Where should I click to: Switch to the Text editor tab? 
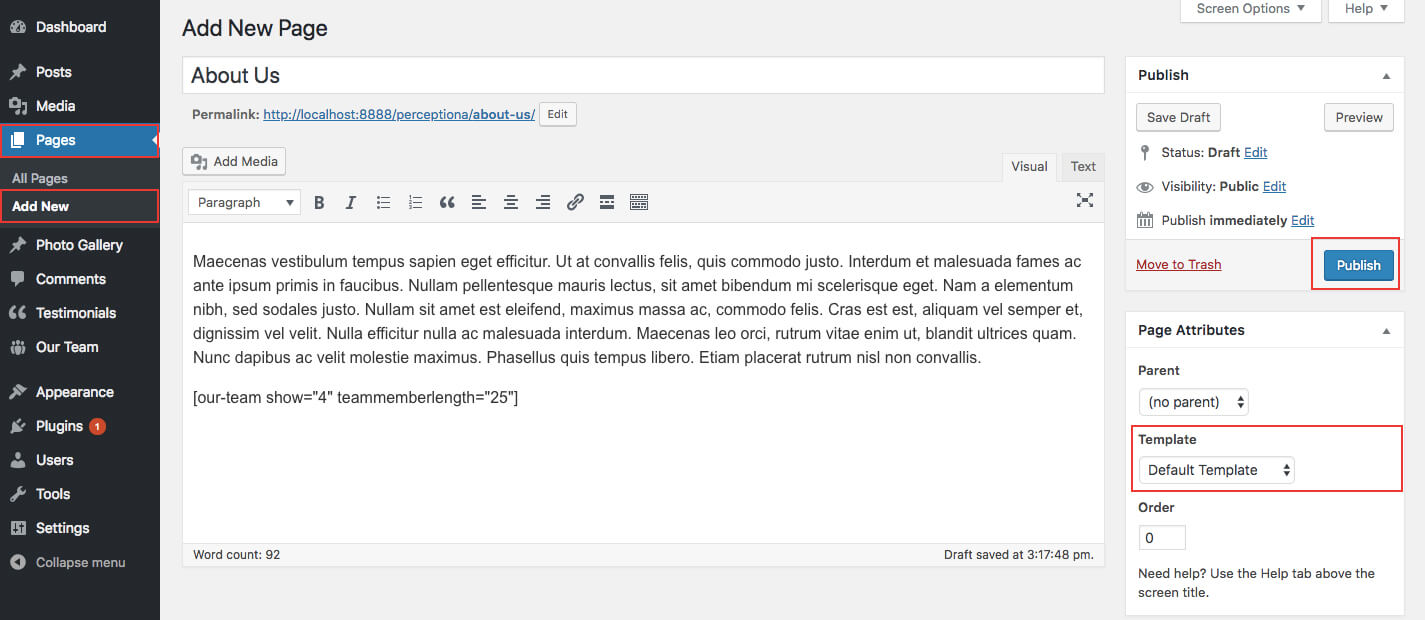pyautogui.click(x=1083, y=167)
